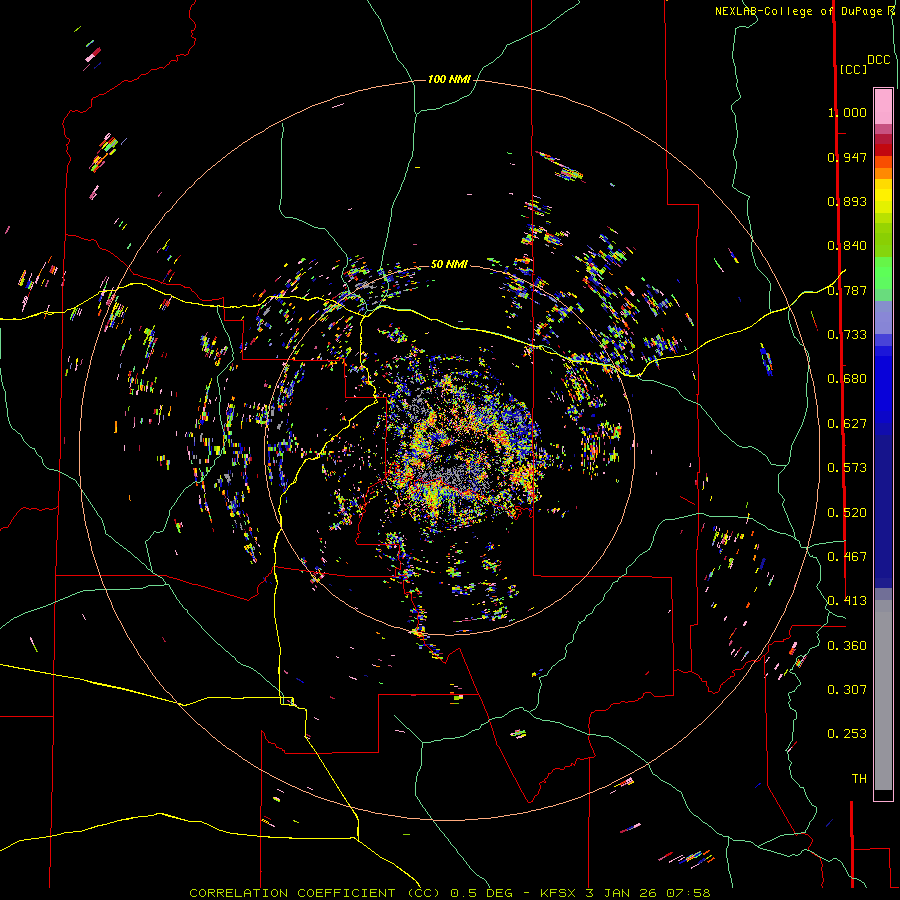
Task: Click the 0.467 scale value
Action: 847,557
